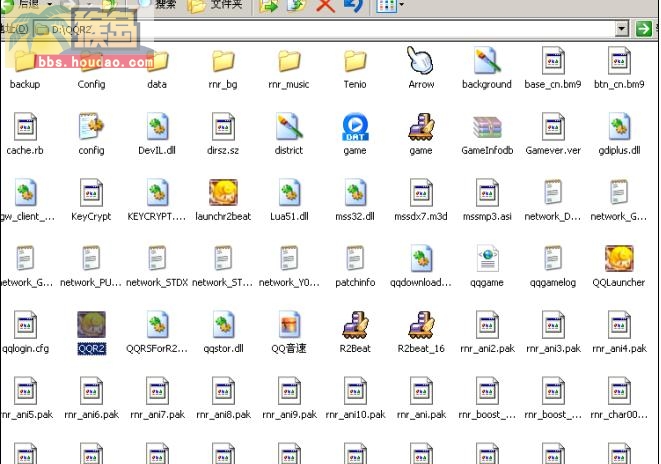The image size is (661, 464).
Task: Click the green Go arrow button
Action: coord(644,29)
